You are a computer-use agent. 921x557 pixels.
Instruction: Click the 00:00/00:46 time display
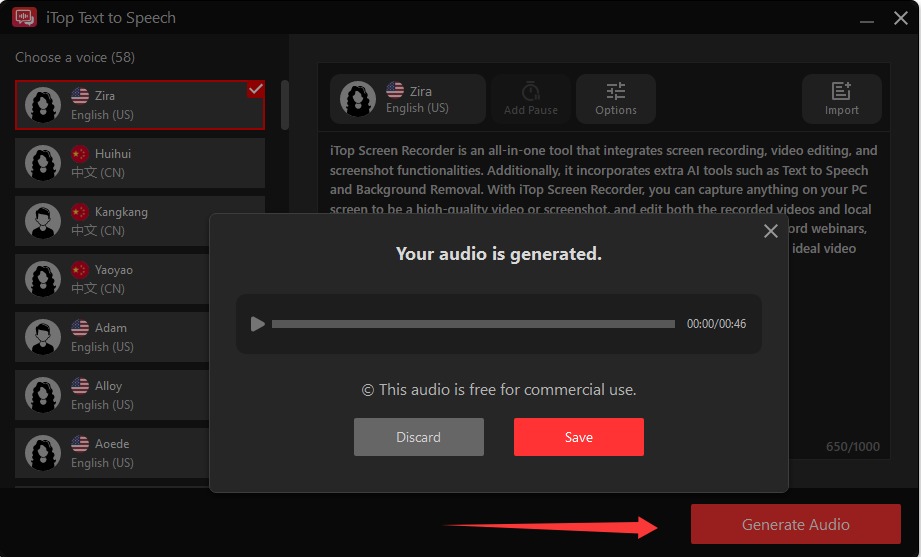pyautogui.click(x=716, y=324)
